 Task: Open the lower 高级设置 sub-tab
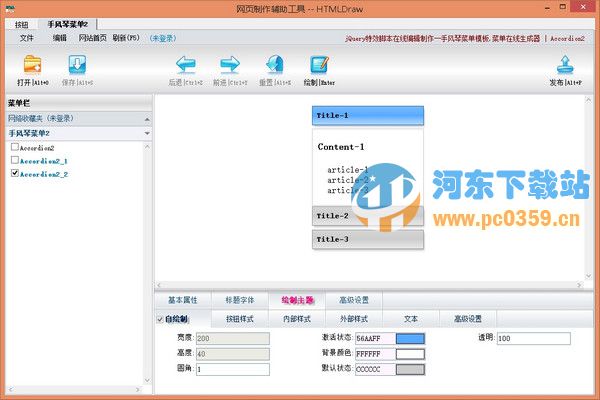pos(468,319)
